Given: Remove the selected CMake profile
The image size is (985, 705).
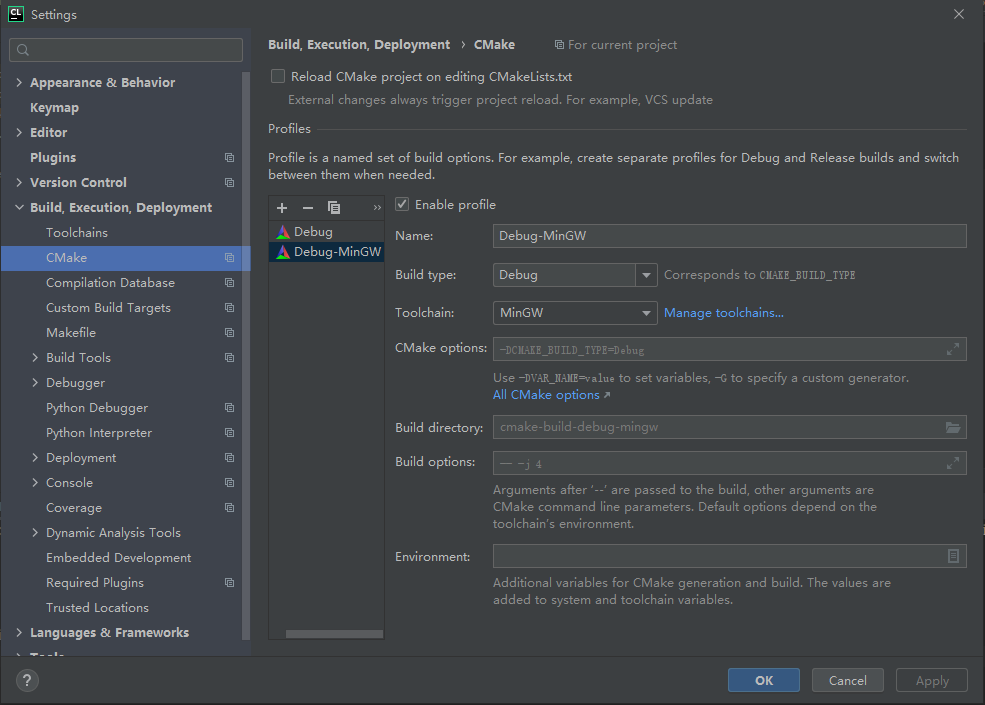Looking at the screenshot, I should pos(308,208).
